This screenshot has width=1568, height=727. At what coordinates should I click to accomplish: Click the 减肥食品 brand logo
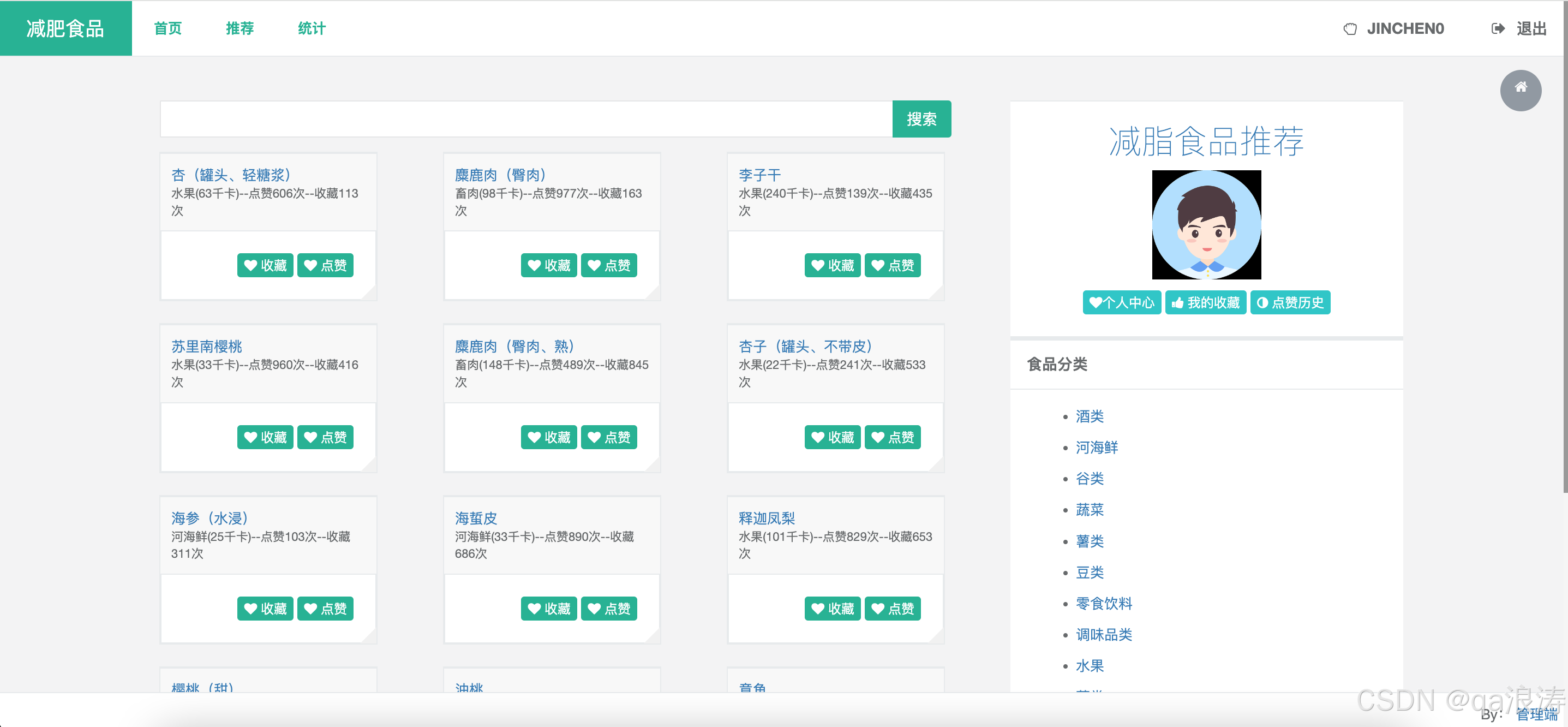pos(65,28)
